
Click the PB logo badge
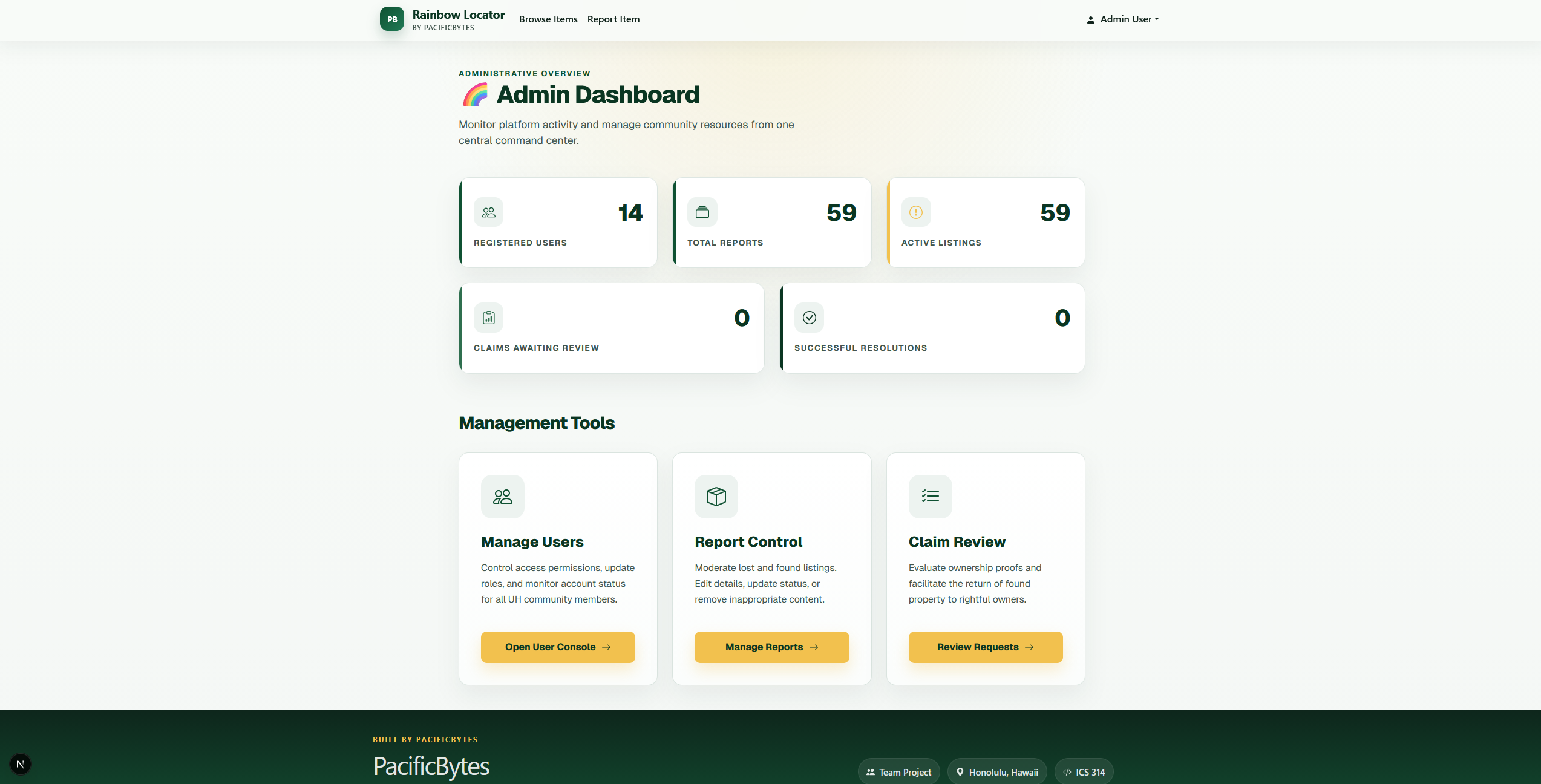pos(391,19)
